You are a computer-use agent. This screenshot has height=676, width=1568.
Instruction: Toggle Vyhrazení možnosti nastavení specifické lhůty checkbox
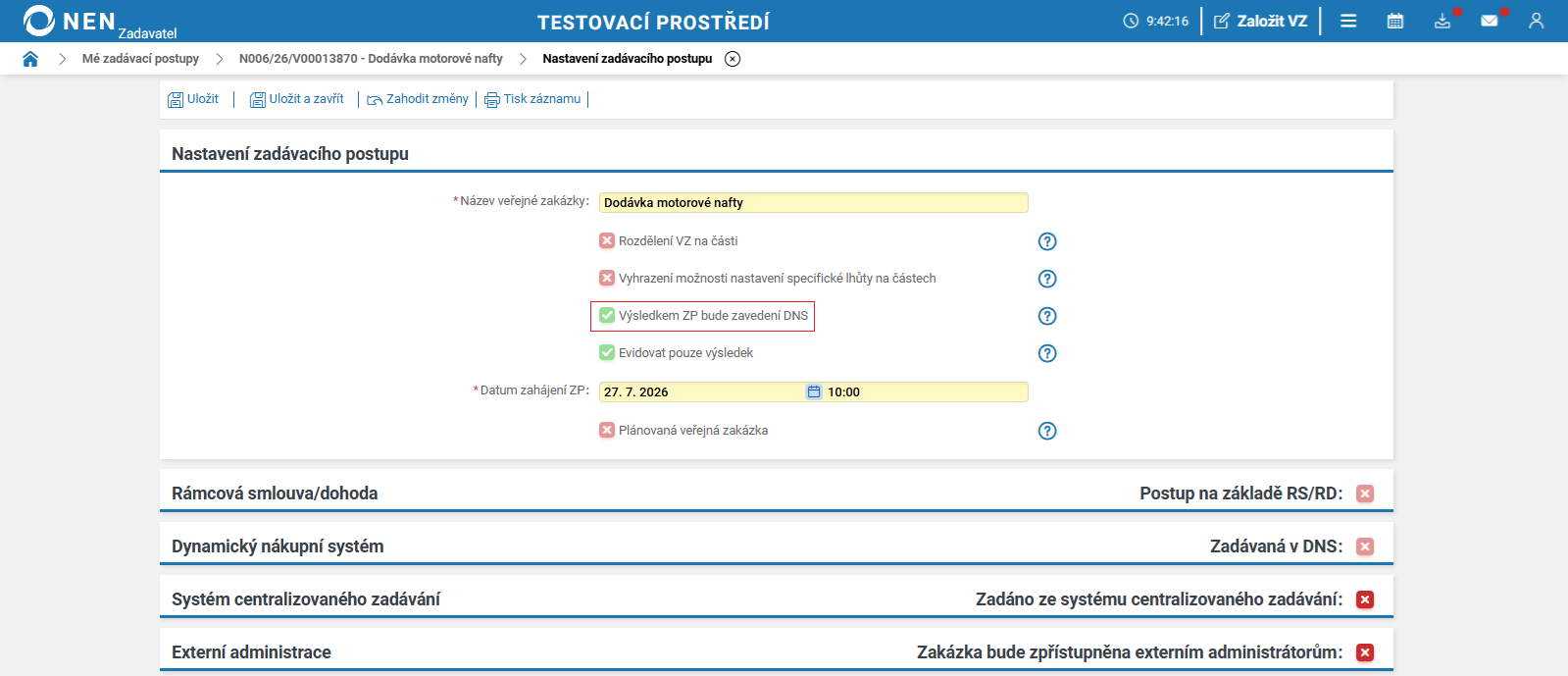point(607,278)
